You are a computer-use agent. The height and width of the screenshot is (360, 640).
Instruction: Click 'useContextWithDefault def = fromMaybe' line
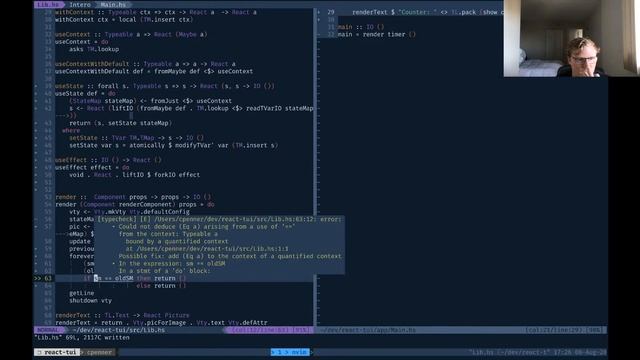pyautogui.click(x=154, y=71)
